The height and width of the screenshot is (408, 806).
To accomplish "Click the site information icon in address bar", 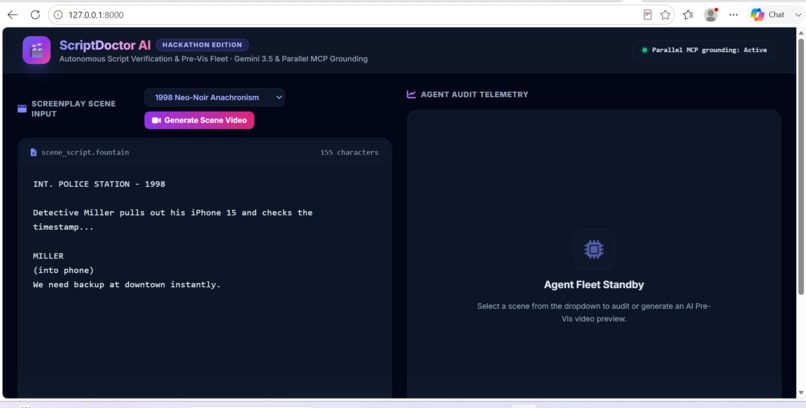I will 58,15.
